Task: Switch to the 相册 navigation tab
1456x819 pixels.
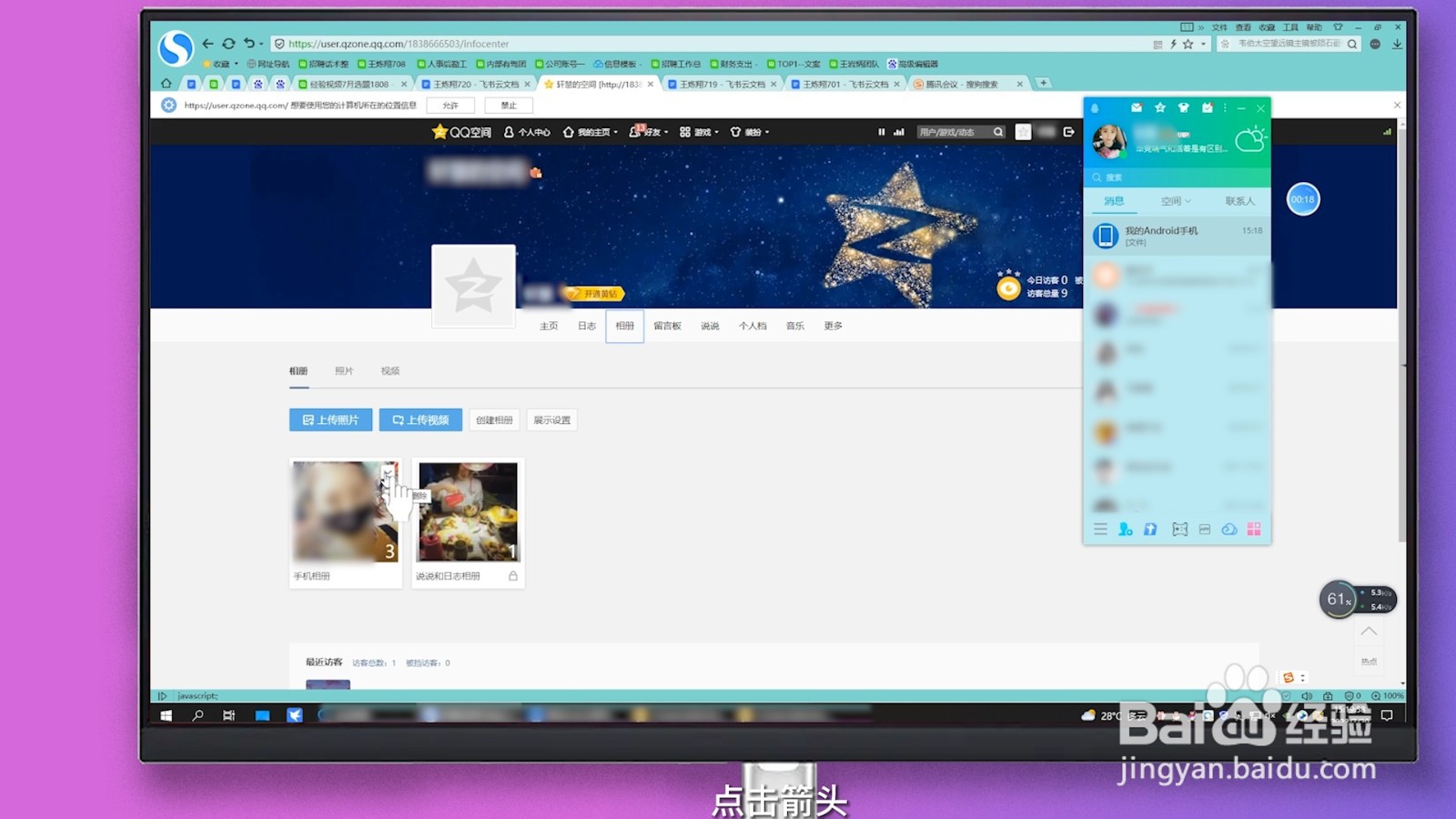Action: coord(624,326)
